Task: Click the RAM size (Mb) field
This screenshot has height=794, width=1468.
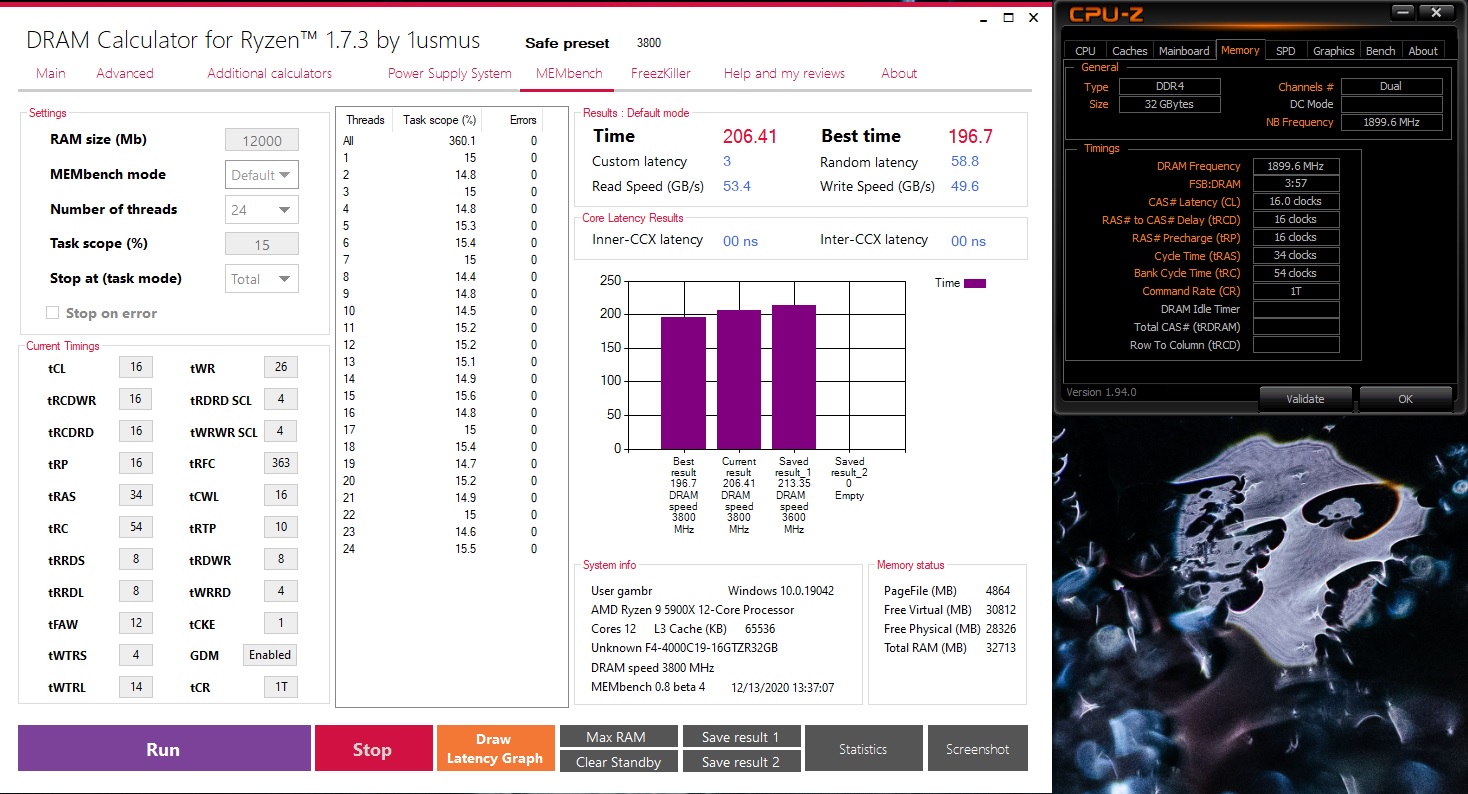Action: [262, 141]
